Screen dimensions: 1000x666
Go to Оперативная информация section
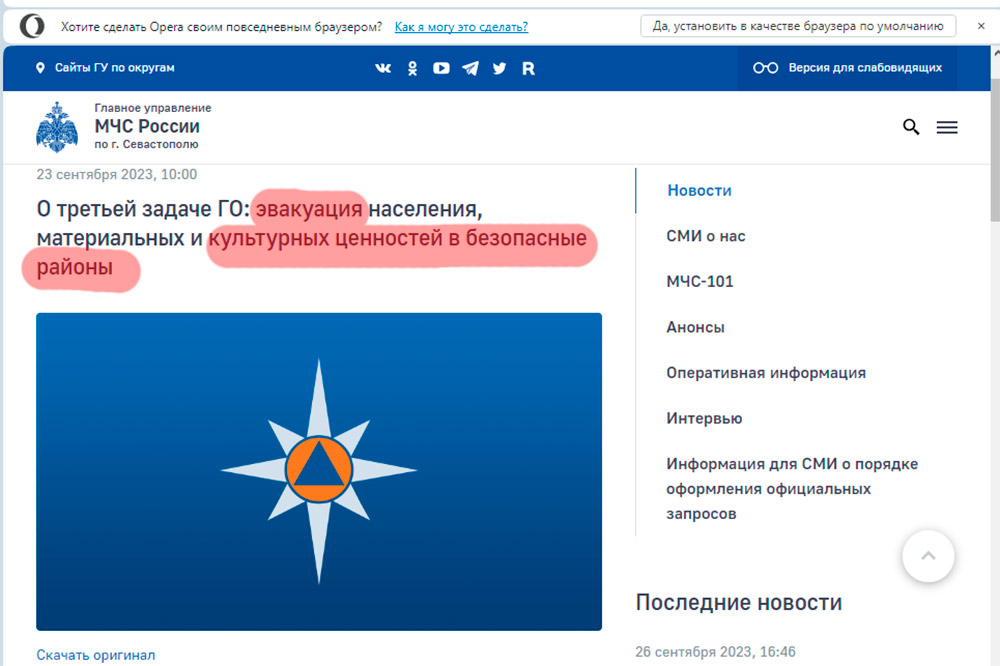765,373
